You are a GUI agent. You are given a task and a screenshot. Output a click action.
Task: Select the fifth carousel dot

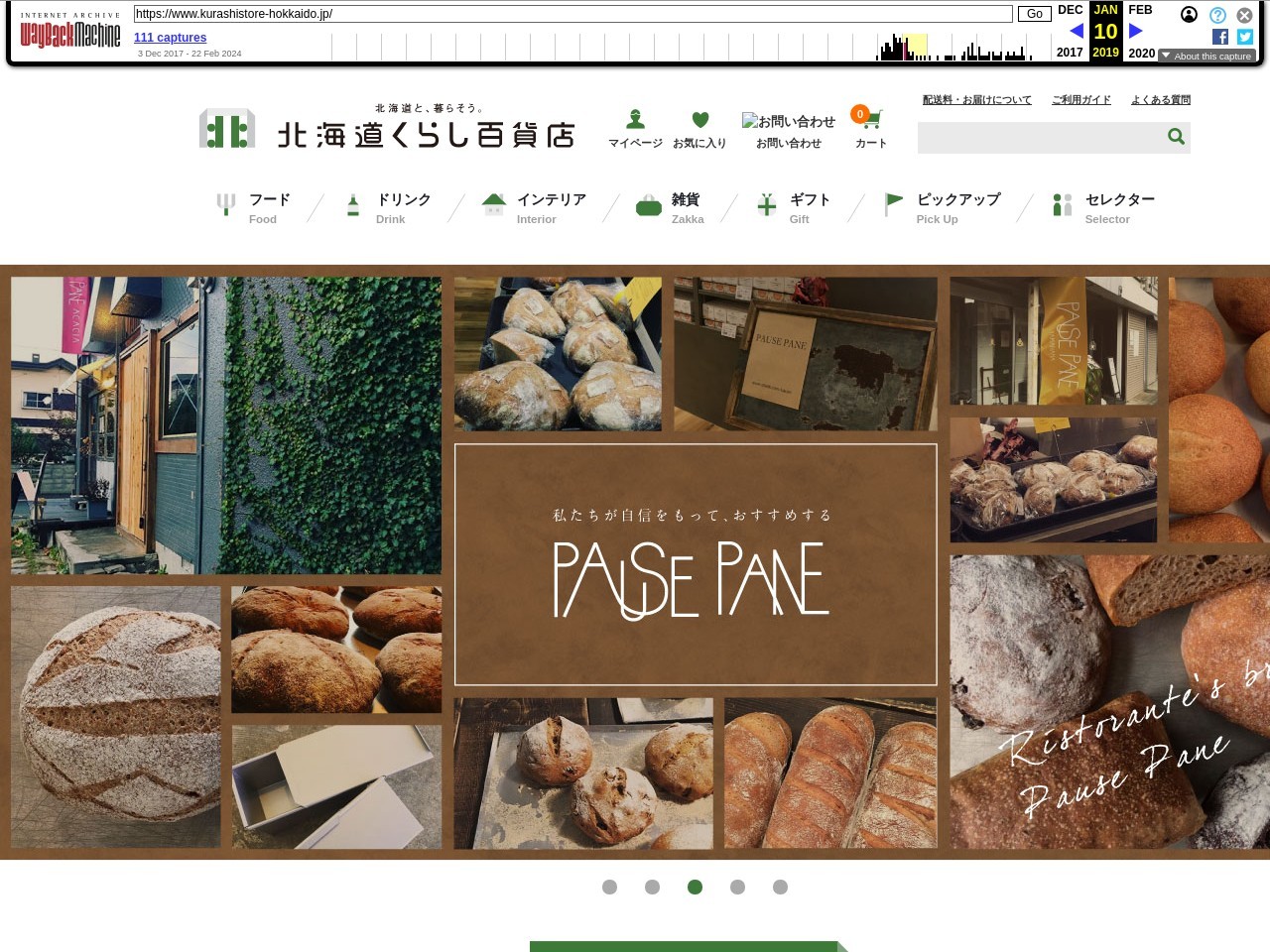click(781, 887)
